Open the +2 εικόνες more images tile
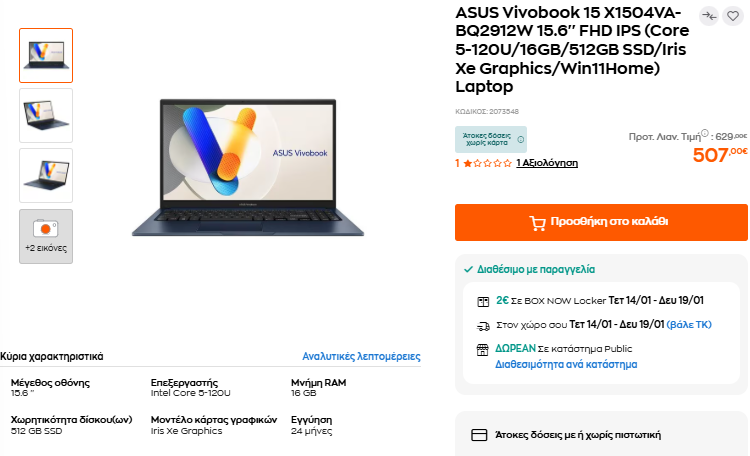 (46, 236)
